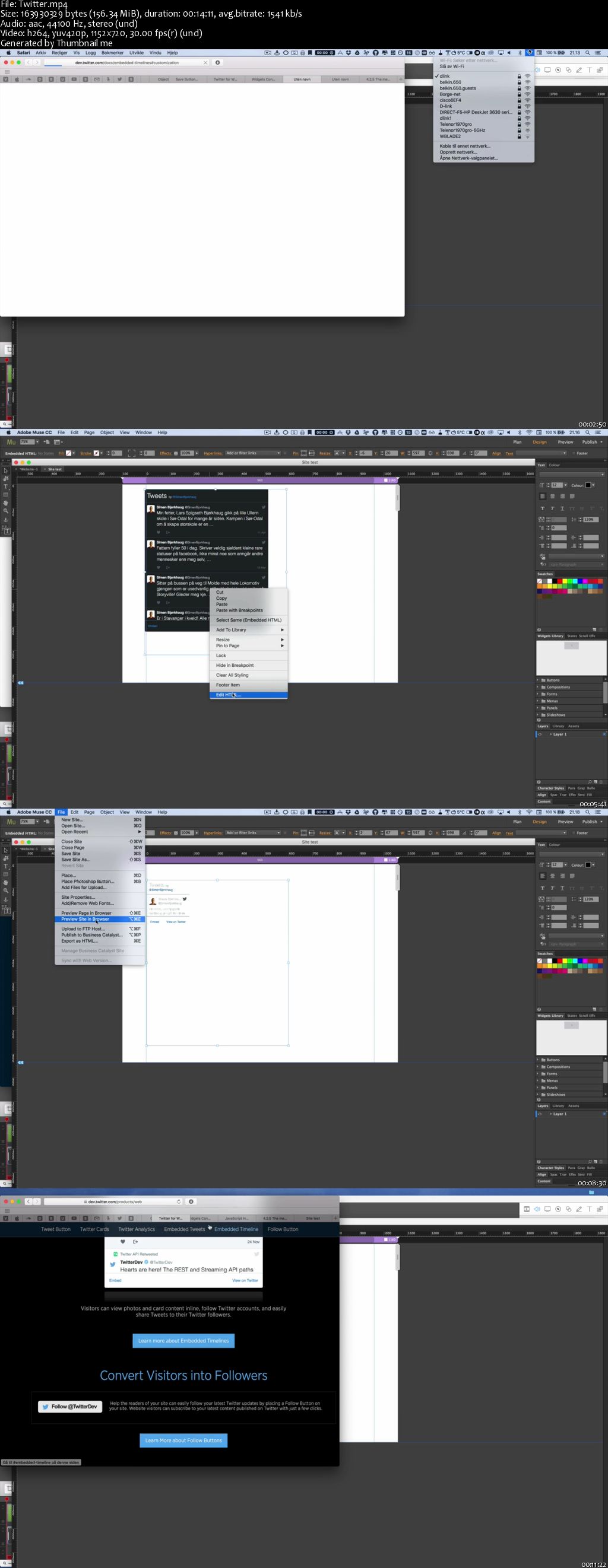Toggle the Footer checkbox in the 00:08:30 control bar
Image resolution: width=608 pixels, height=1568 pixels.
coord(574,834)
